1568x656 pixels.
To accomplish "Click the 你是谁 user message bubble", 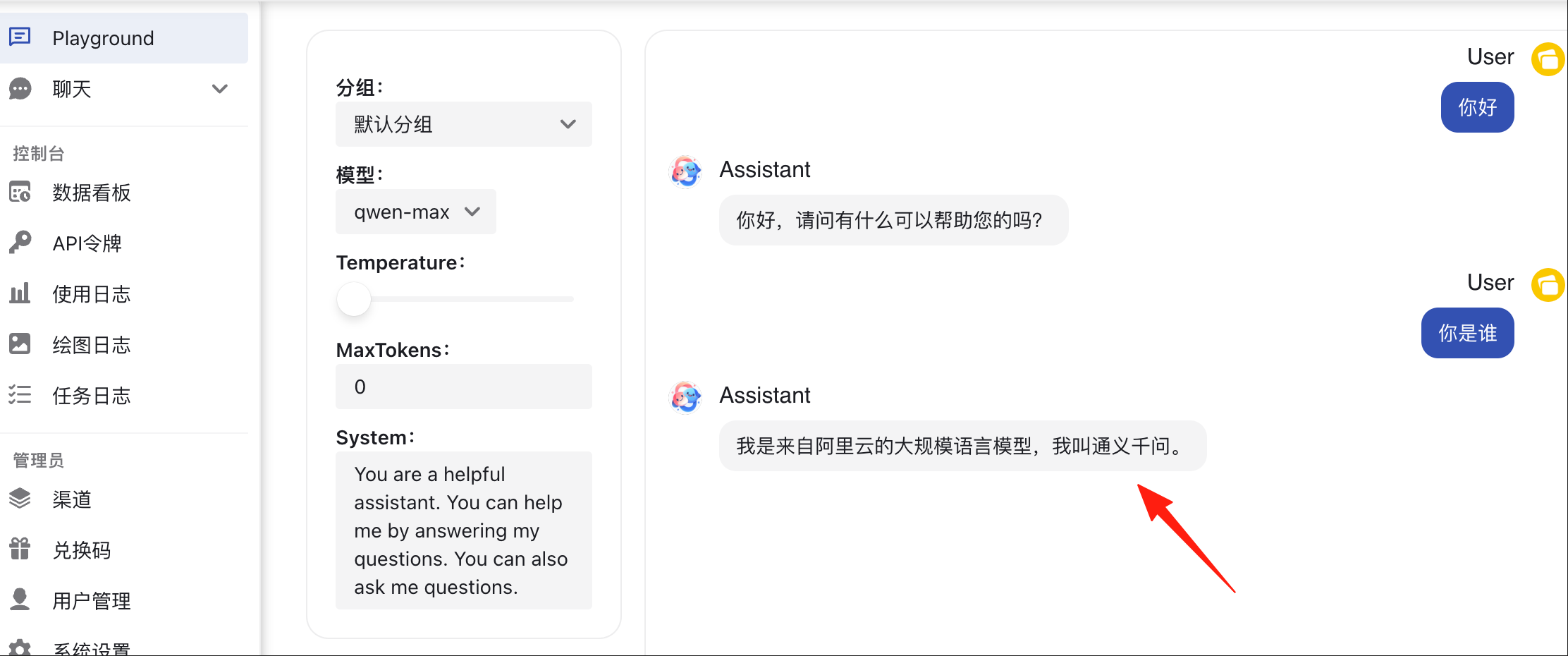I will point(1468,333).
